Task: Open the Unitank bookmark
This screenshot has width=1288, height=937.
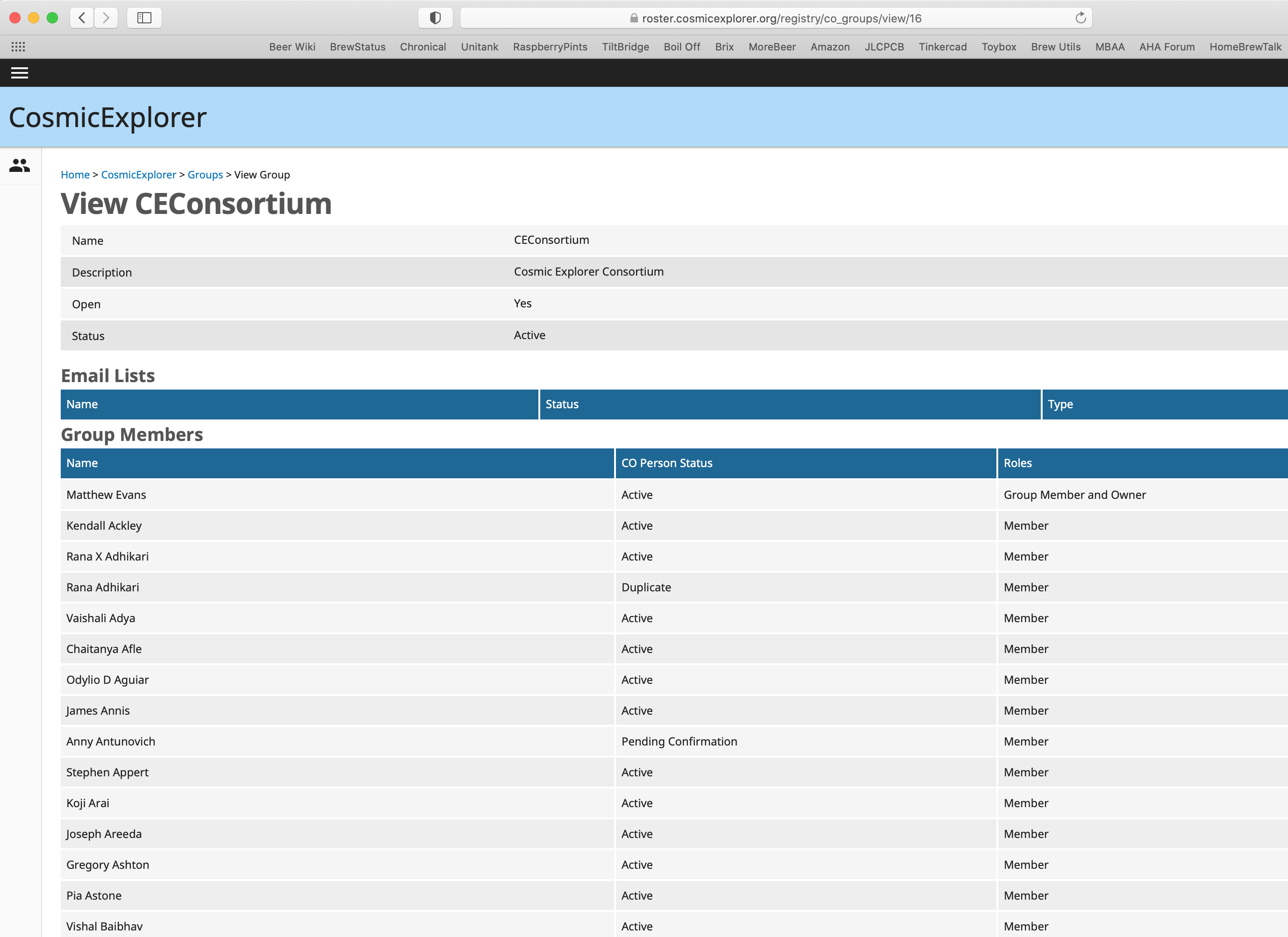Action: coord(480,47)
